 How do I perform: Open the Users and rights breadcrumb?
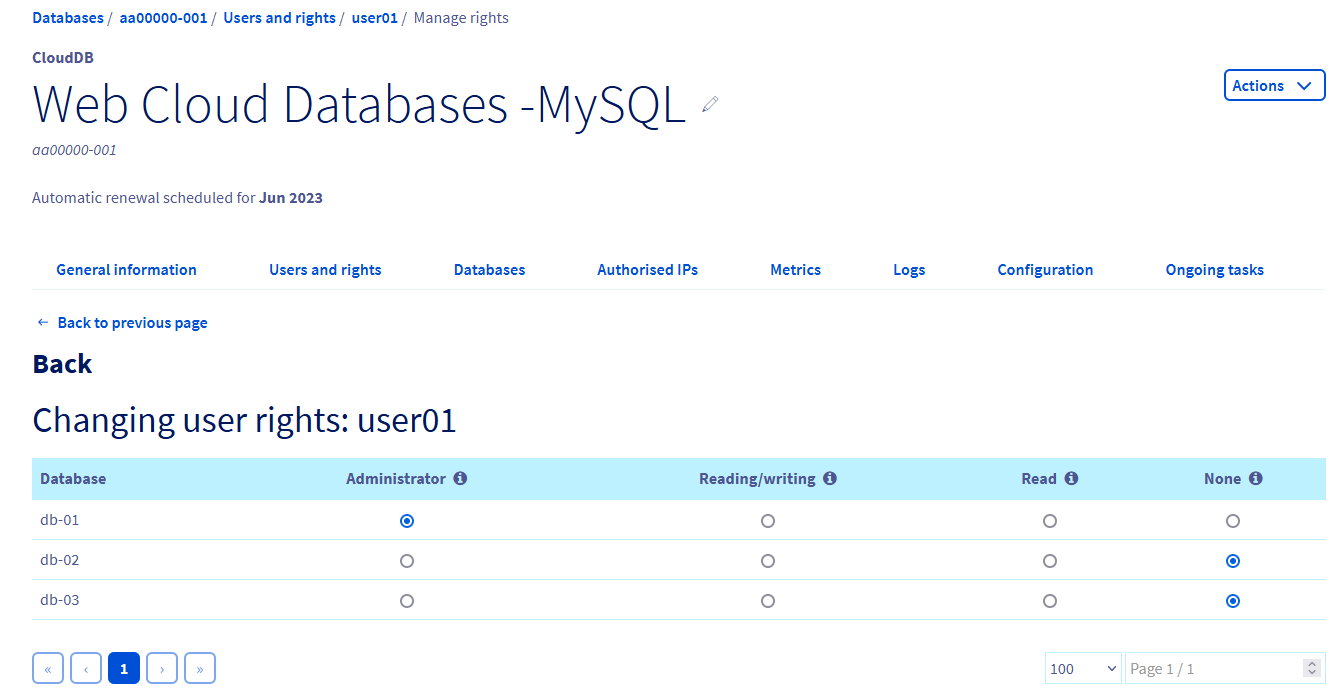279,17
